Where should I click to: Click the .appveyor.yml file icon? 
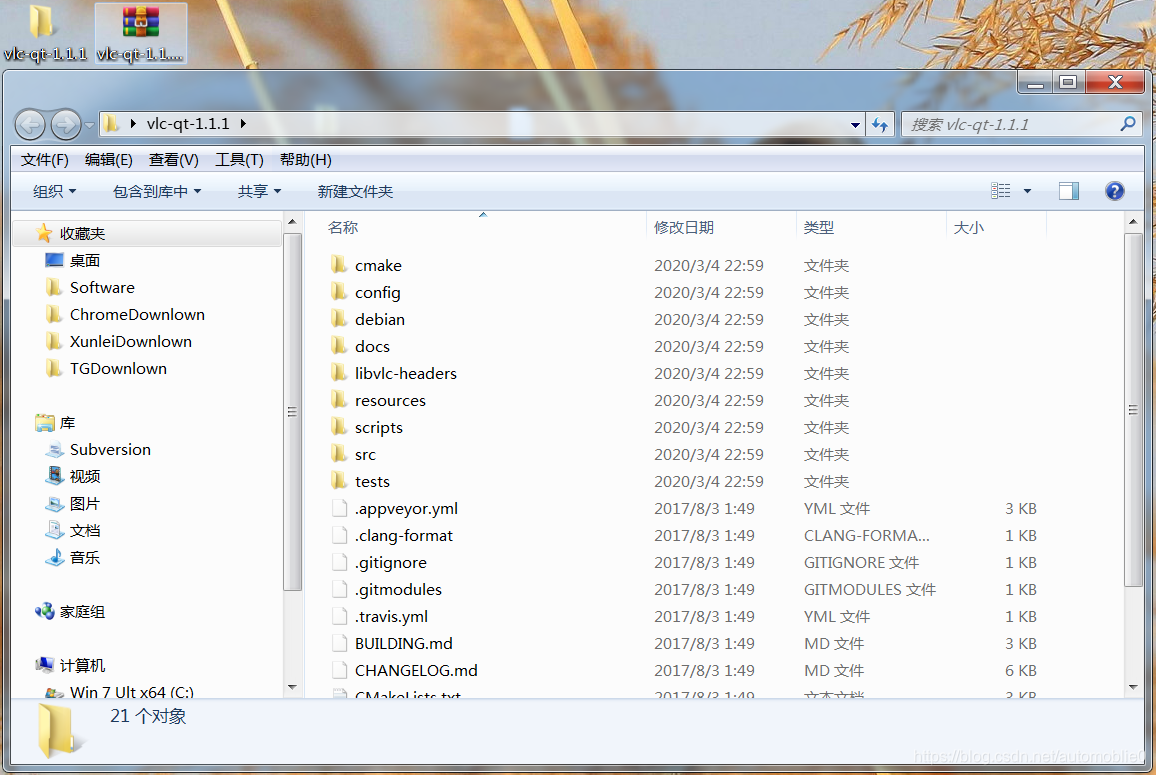tap(339, 508)
